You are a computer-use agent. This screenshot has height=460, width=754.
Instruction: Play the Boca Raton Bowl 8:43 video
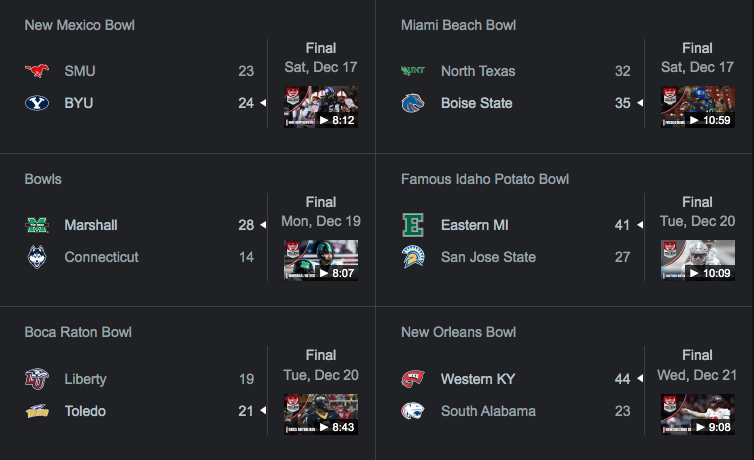pos(320,415)
